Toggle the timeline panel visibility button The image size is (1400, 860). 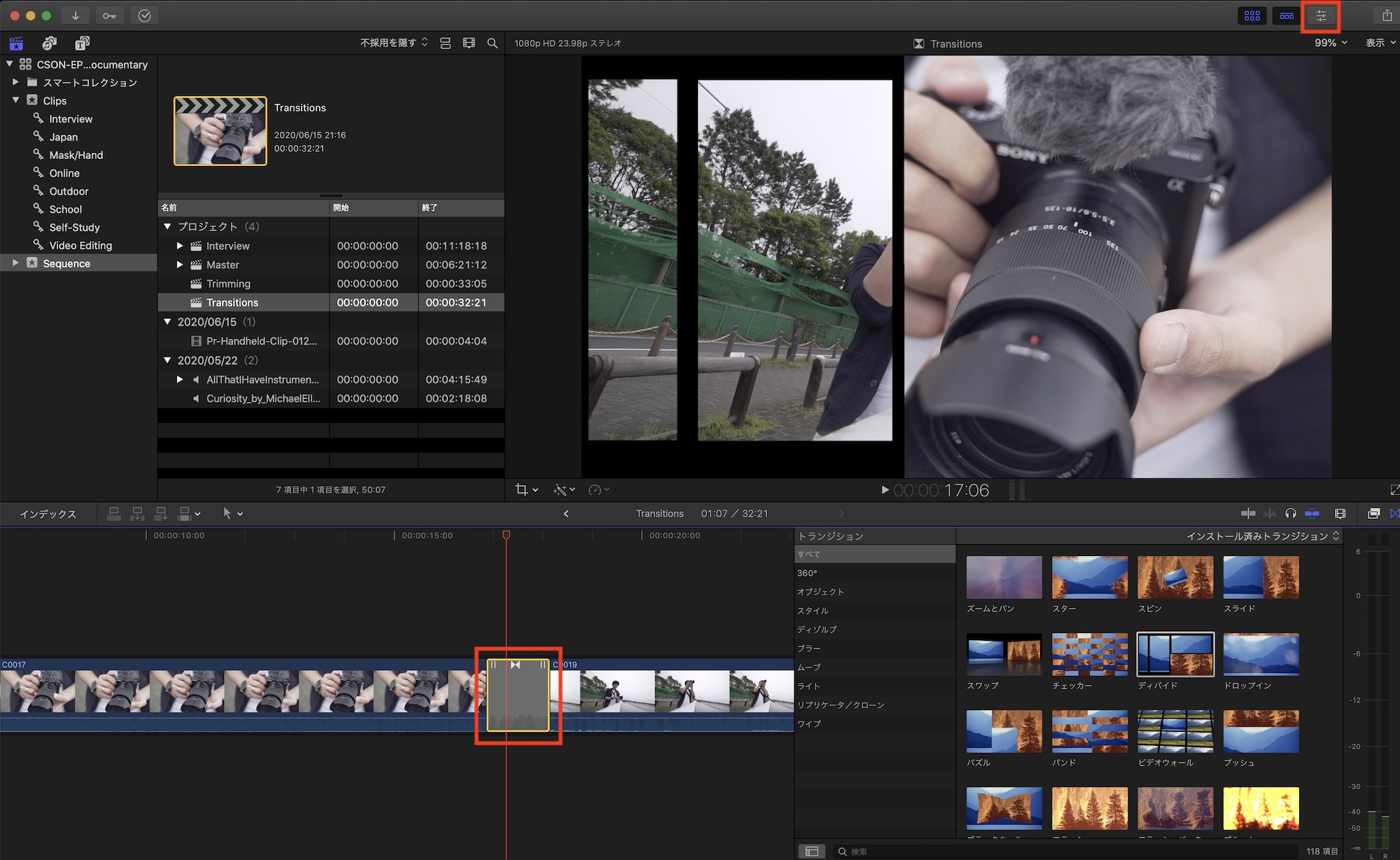pos(1287,15)
